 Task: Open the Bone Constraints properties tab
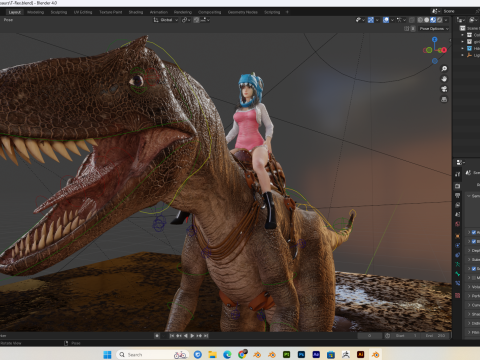458,283
